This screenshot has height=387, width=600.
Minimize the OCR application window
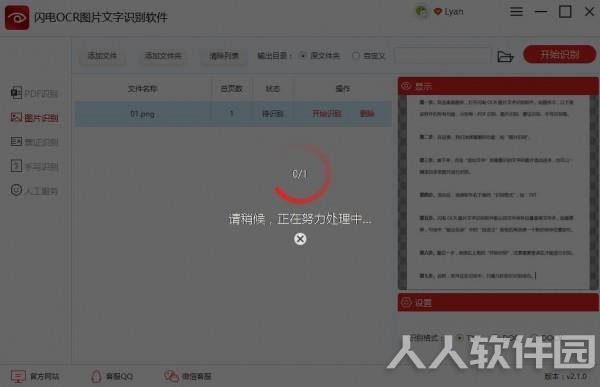point(540,11)
